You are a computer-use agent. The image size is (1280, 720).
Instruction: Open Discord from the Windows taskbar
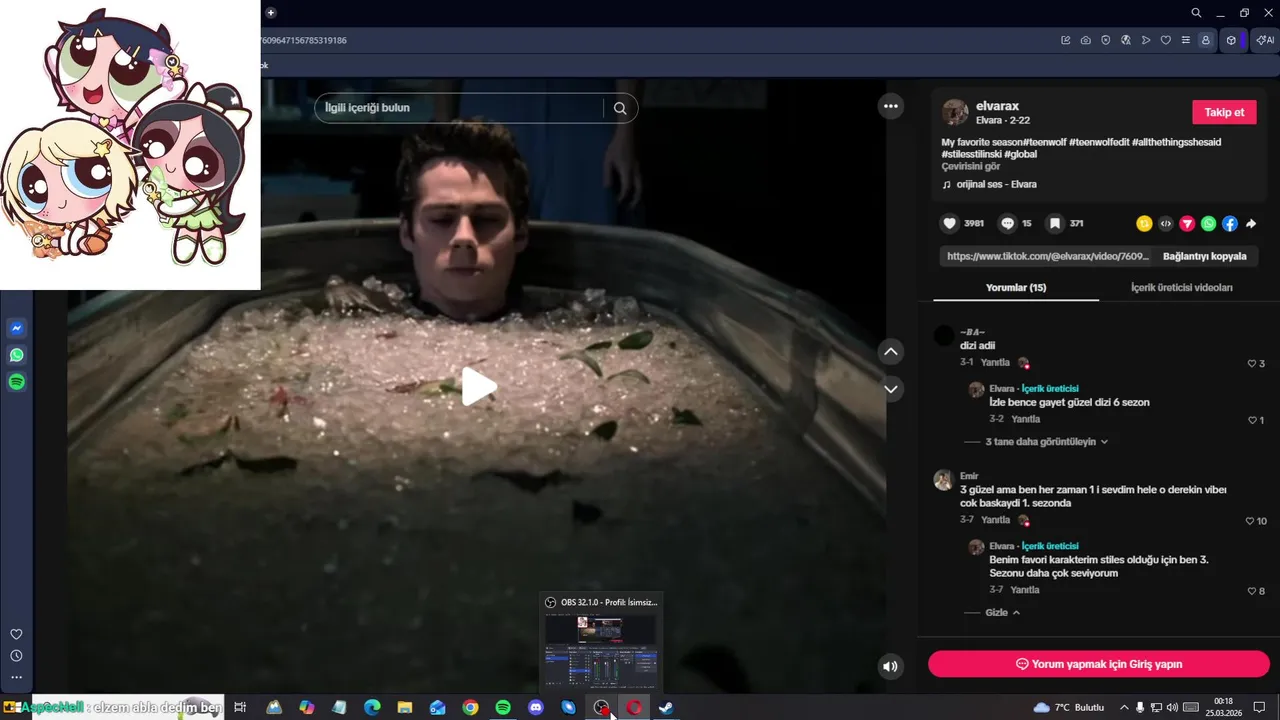[536, 707]
